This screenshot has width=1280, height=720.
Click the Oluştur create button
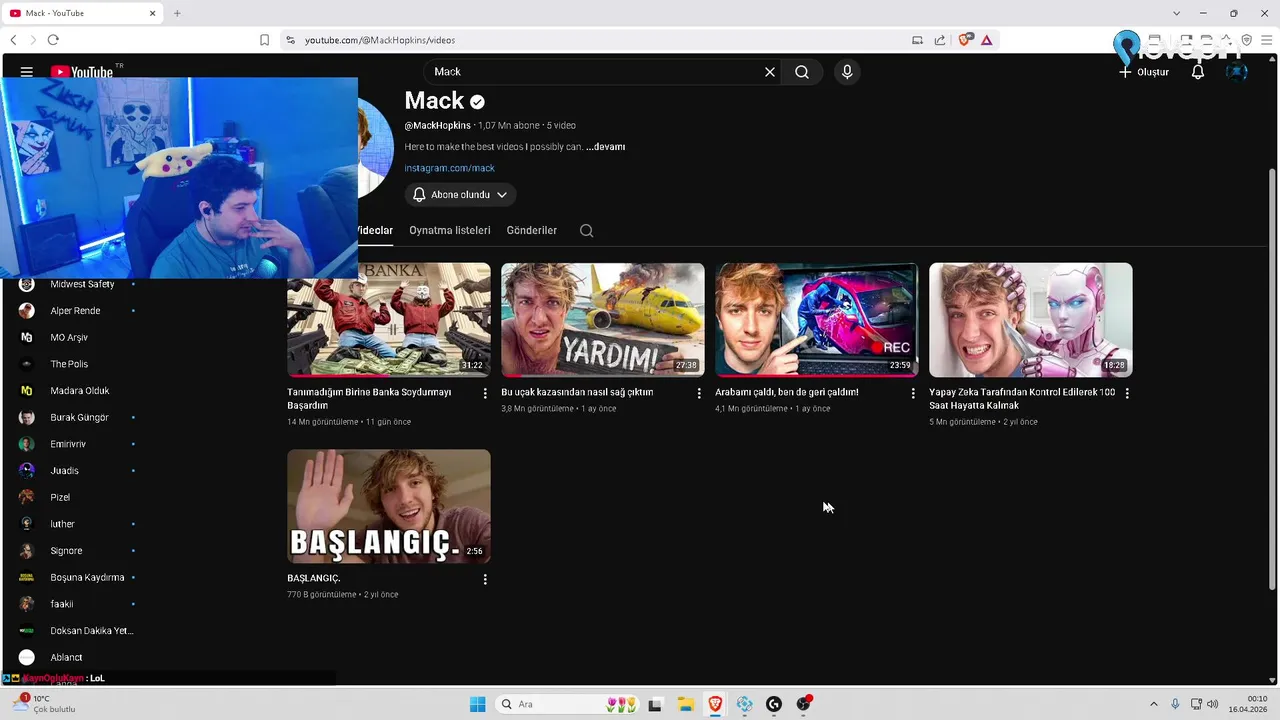1144,72
